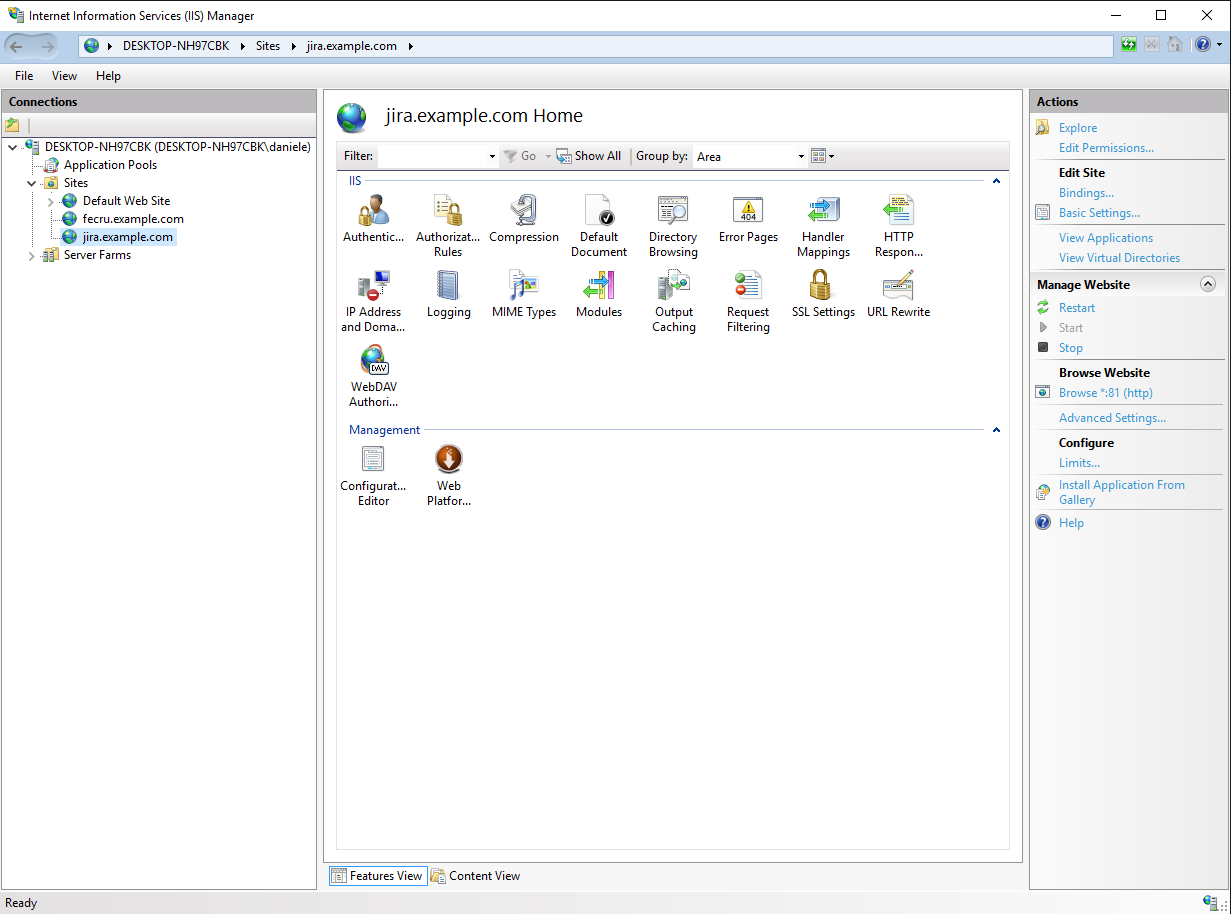
Task: Click View Virtual Directories link
Action: point(1119,258)
